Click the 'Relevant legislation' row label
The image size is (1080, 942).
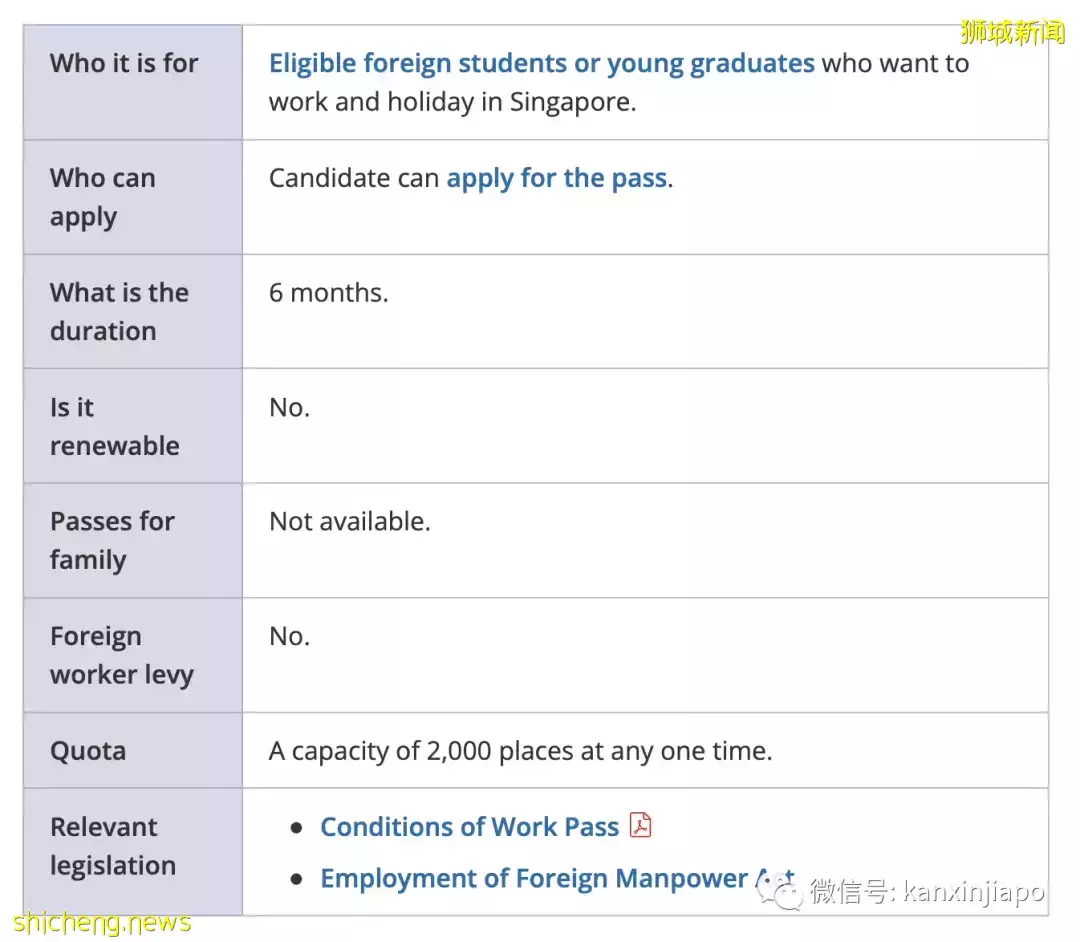[112, 846]
